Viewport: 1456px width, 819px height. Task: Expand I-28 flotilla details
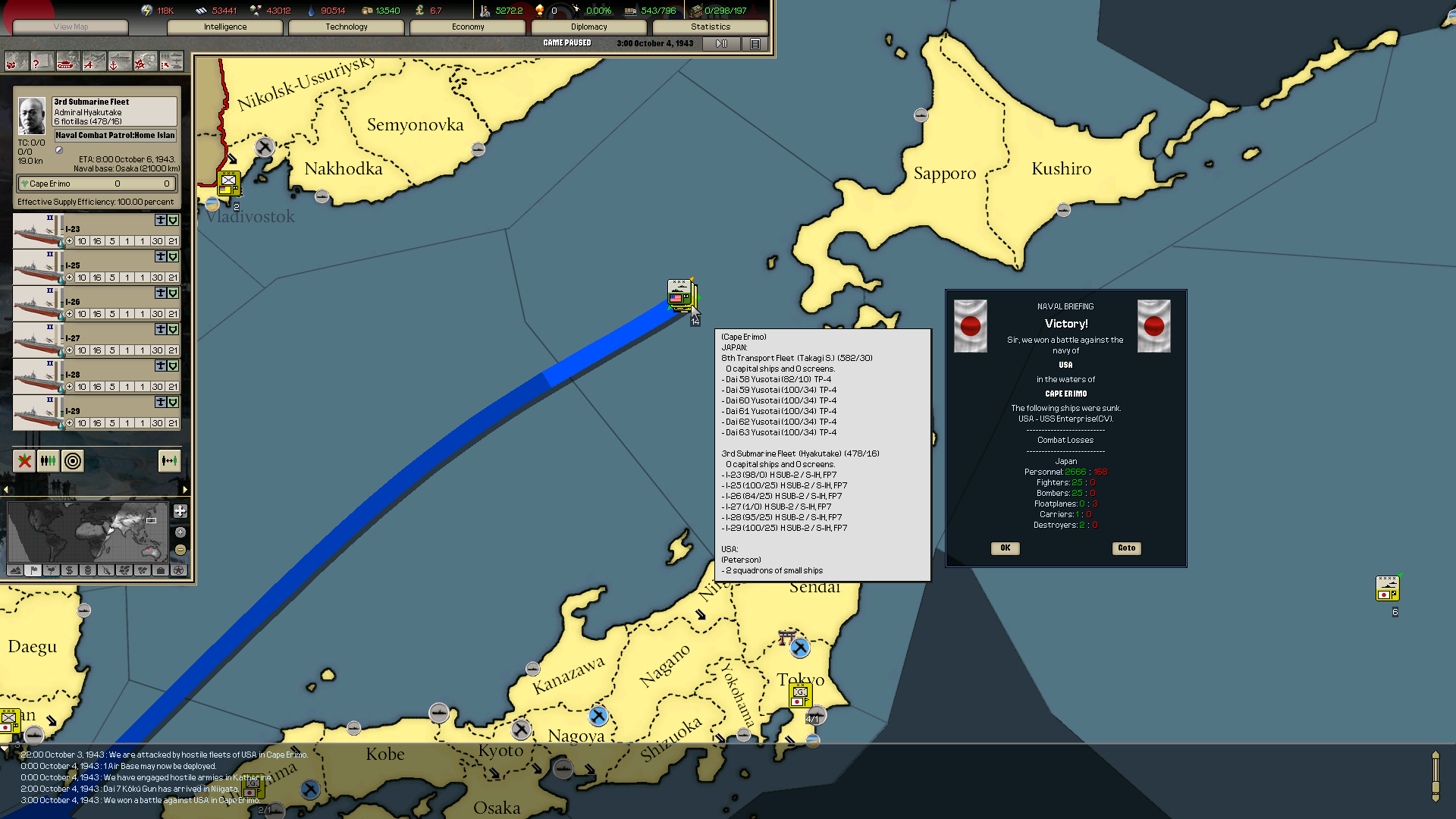coord(70,387)
